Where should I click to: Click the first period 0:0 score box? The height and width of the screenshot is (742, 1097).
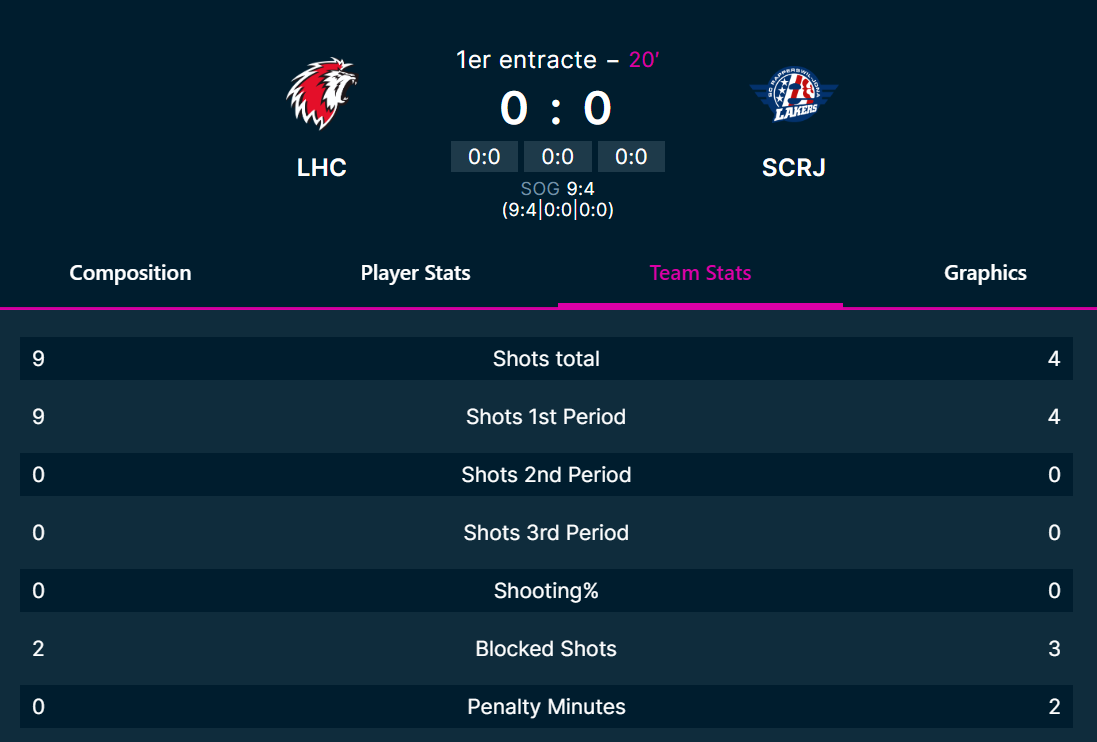[x=484, y=156]
